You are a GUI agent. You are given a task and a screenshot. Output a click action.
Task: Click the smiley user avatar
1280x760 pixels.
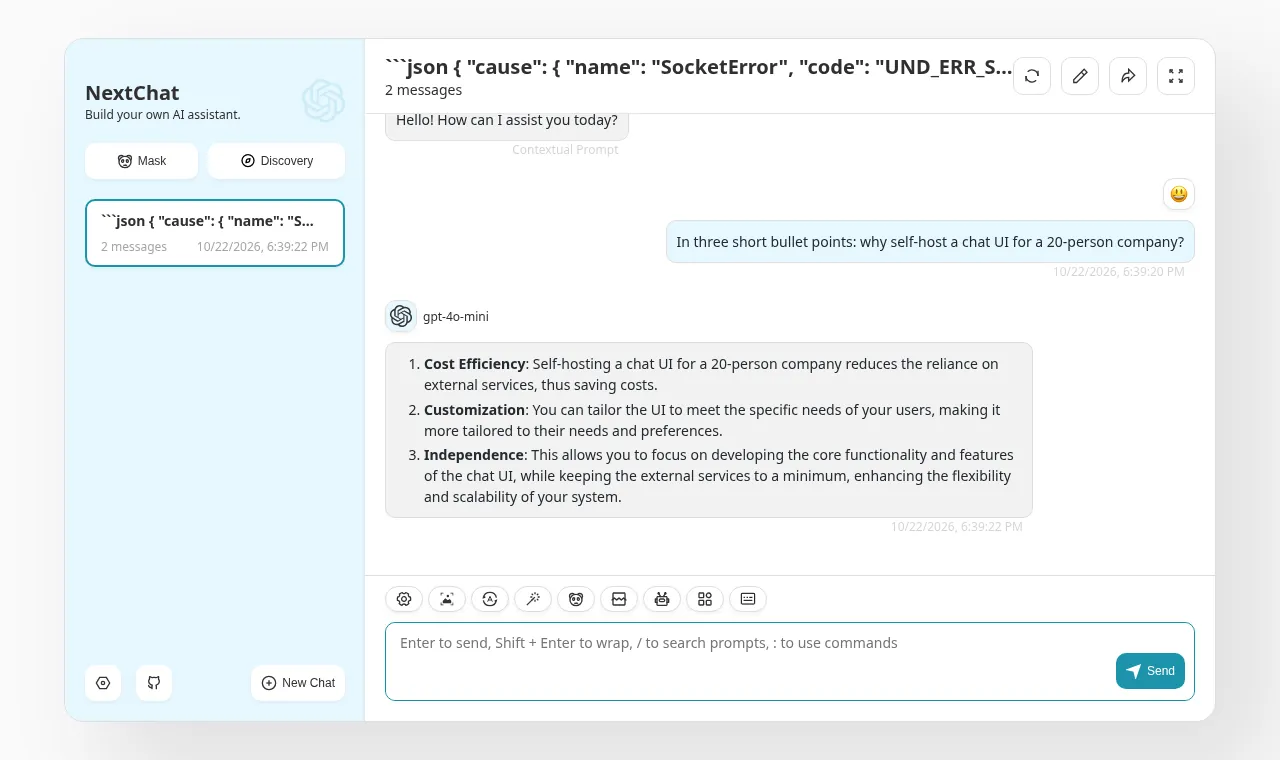pyautogui.click(x=1179, y=194)
